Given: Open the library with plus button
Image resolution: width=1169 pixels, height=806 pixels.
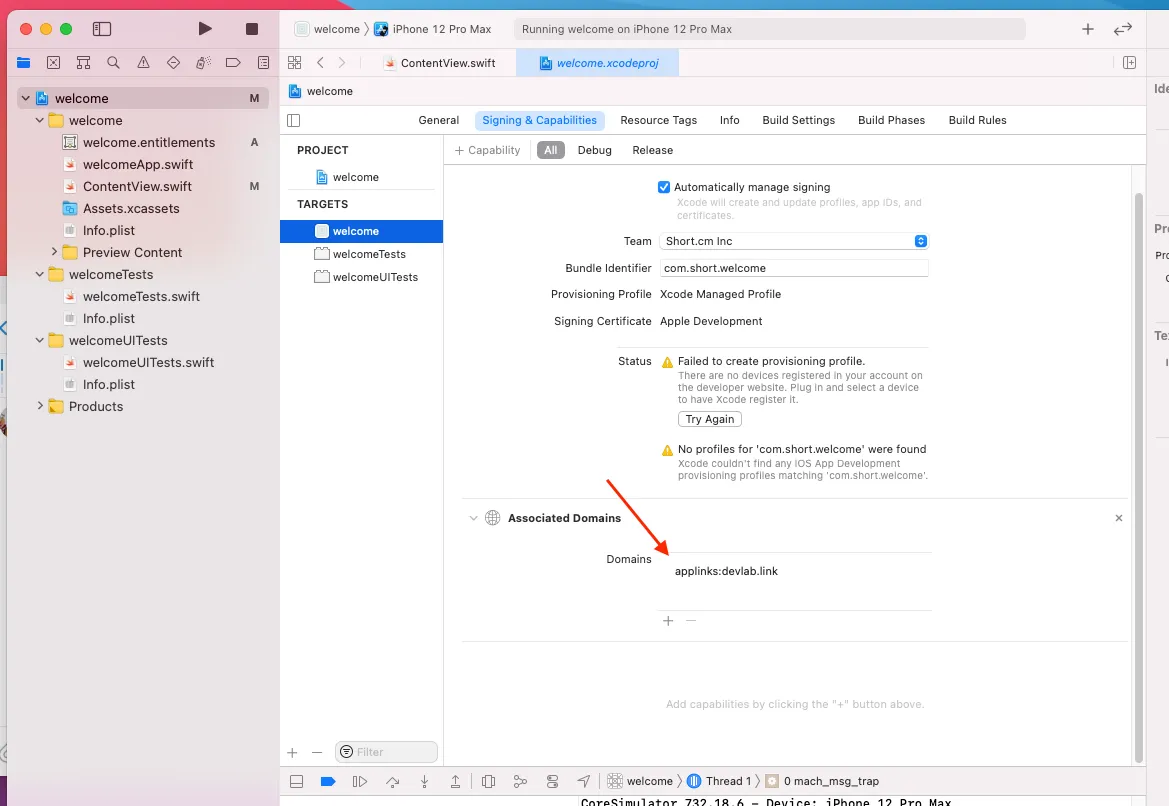Looking at the screenshot, I should coord(1088,29).
